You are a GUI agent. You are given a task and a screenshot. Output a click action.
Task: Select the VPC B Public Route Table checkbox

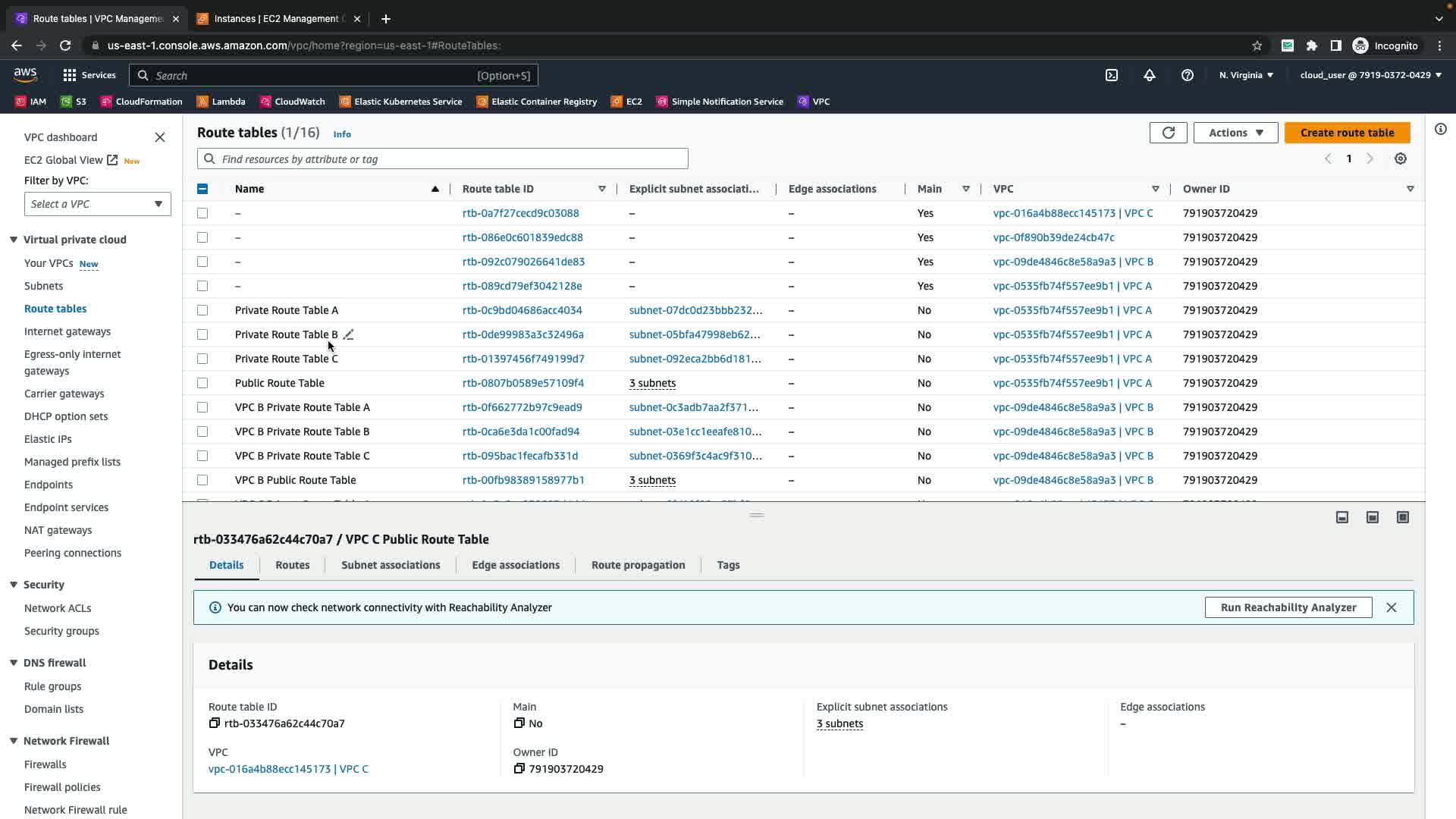pyautogui.click(x=202, y=480)
